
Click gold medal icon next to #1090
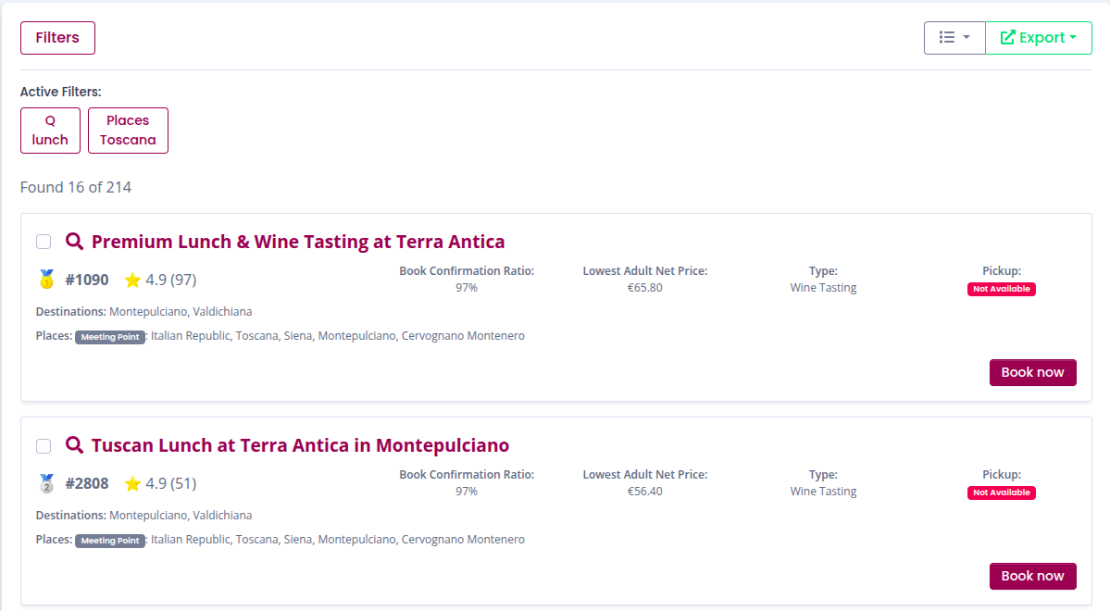click(x=46, y=280)
